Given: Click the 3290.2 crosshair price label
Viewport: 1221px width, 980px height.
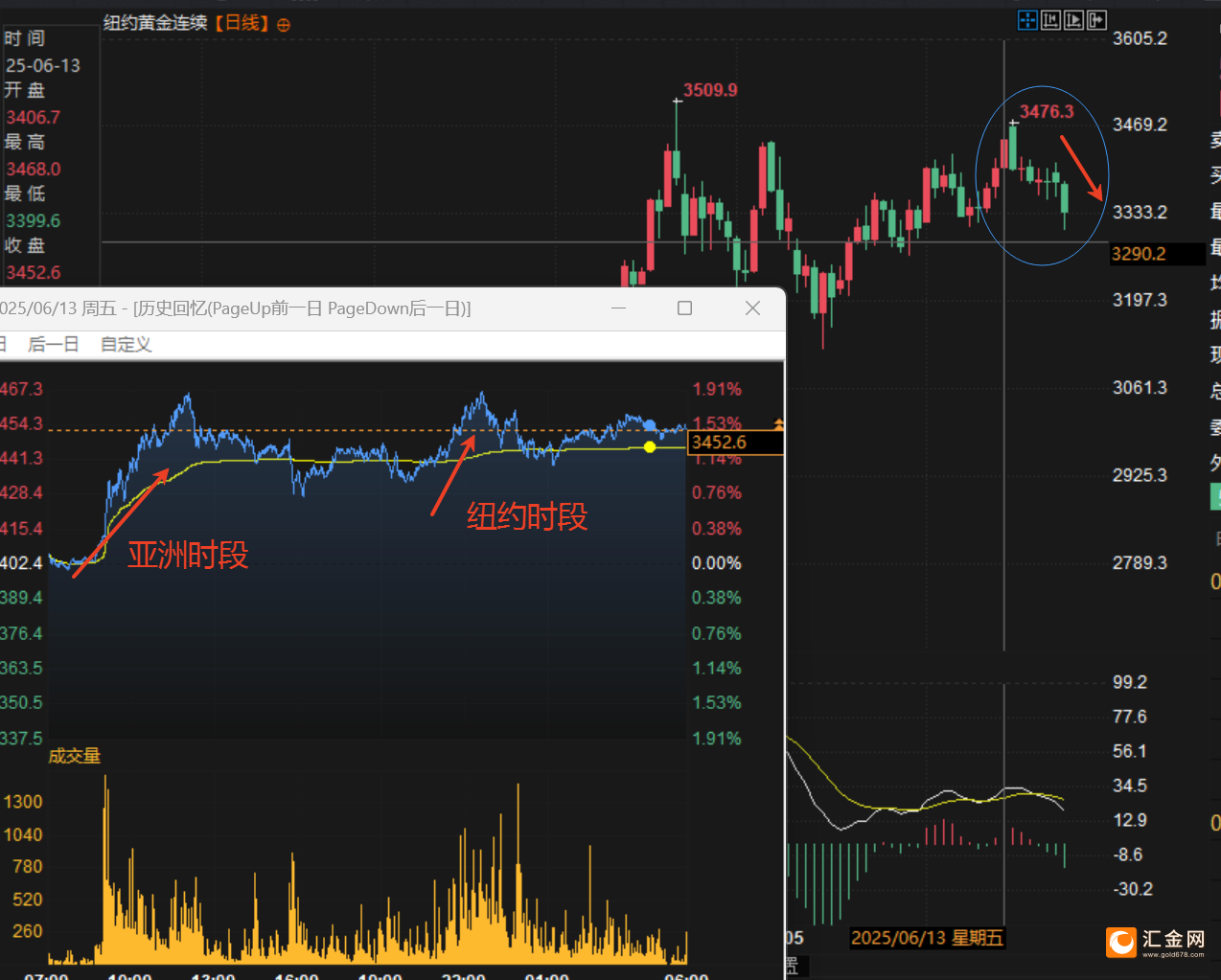Looking at the screenshot, I should coord(1139,254).
